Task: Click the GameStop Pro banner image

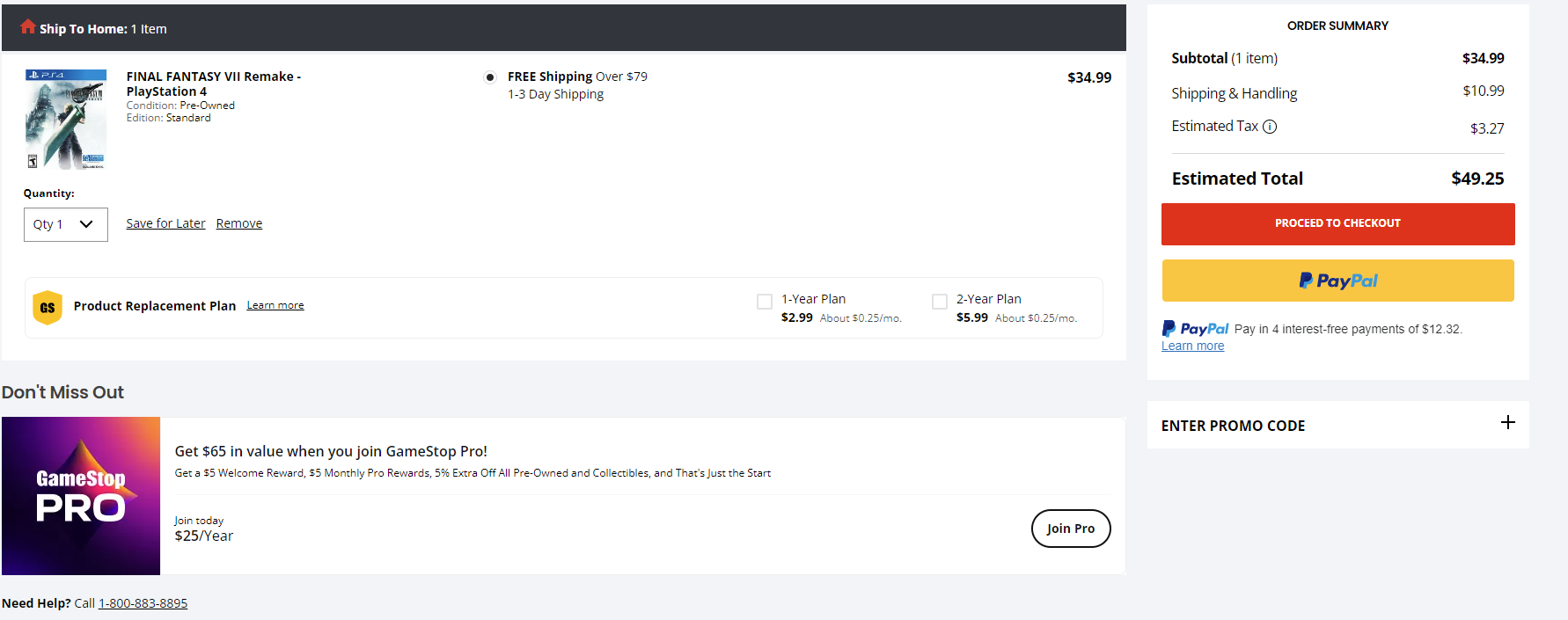Action: click(x=81, y=496)
